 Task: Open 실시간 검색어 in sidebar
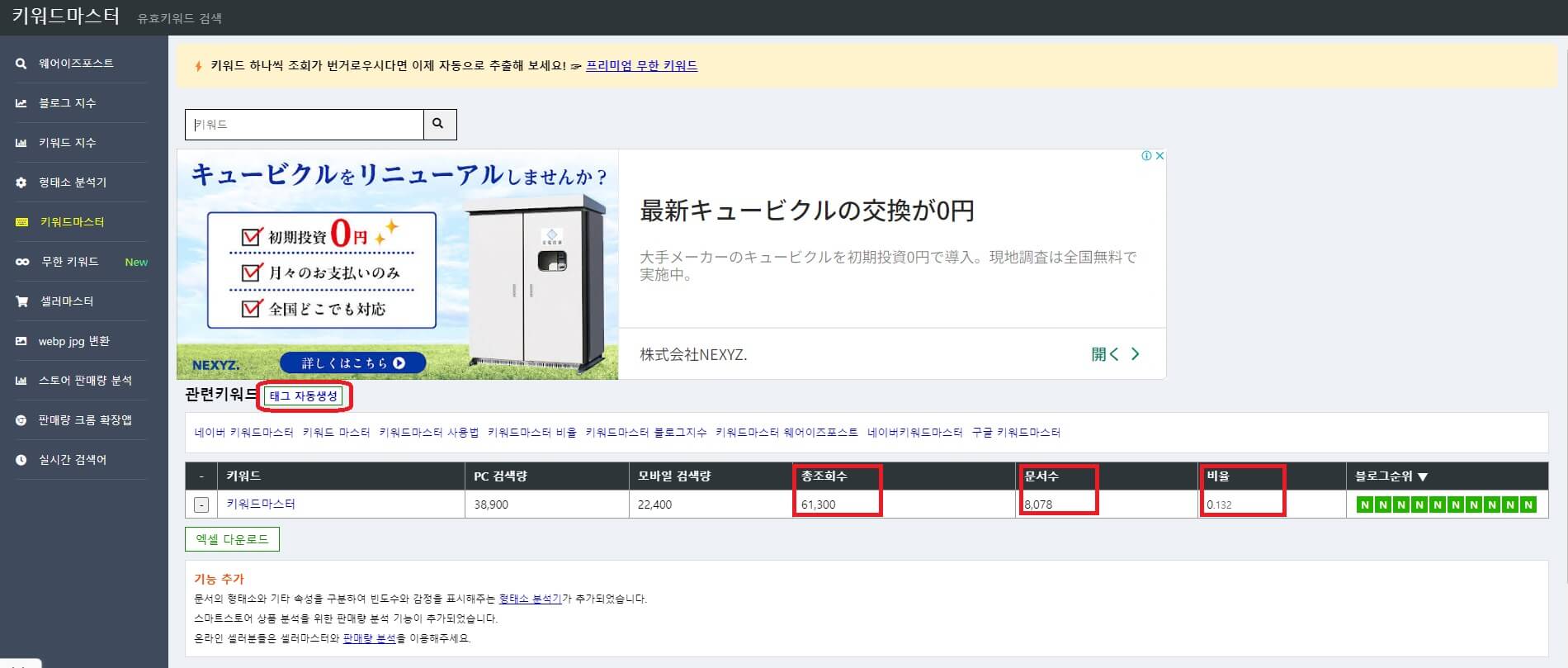(73, 460)
